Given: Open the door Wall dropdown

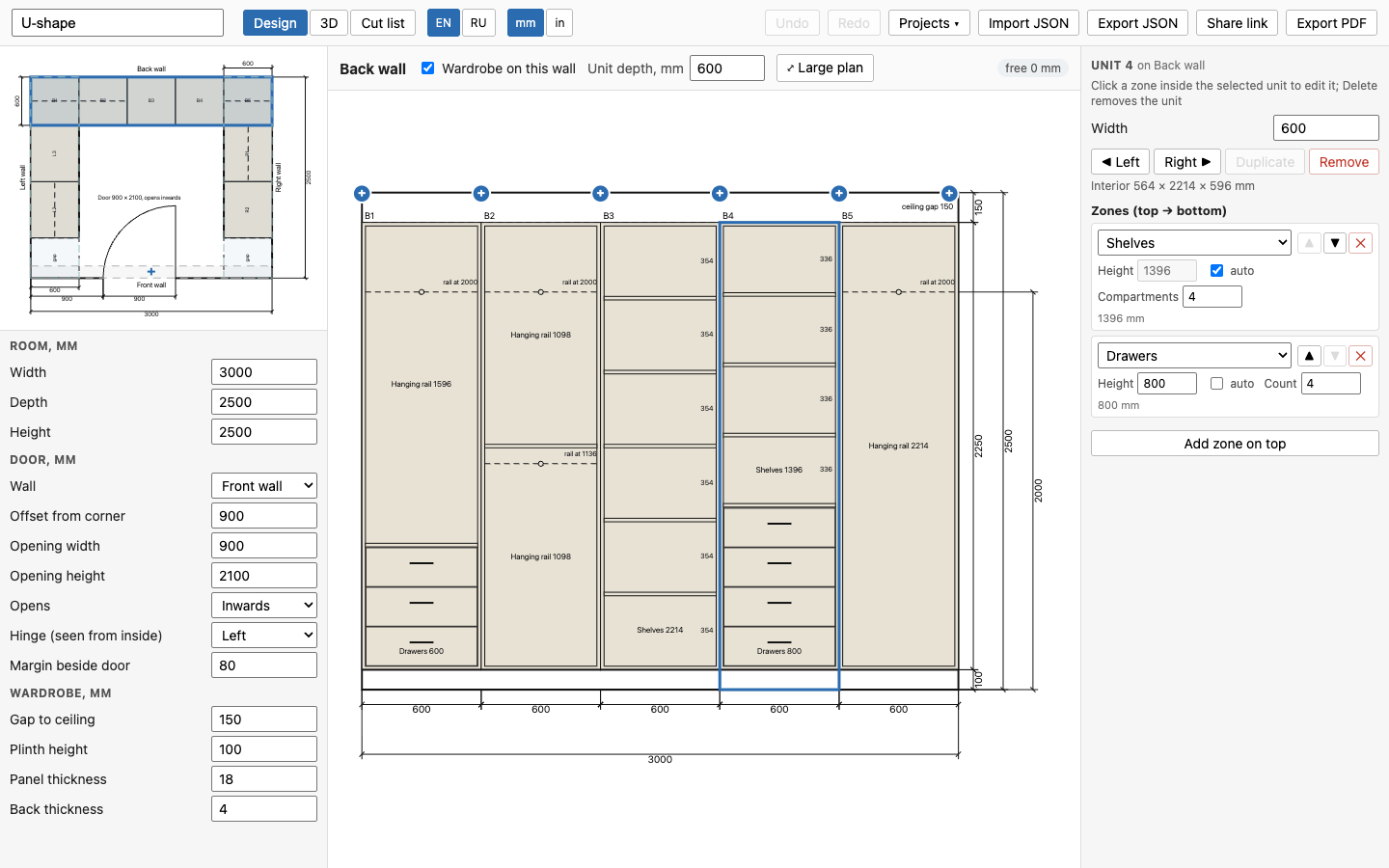Looking at the screenshot, I should pos(264,486).
